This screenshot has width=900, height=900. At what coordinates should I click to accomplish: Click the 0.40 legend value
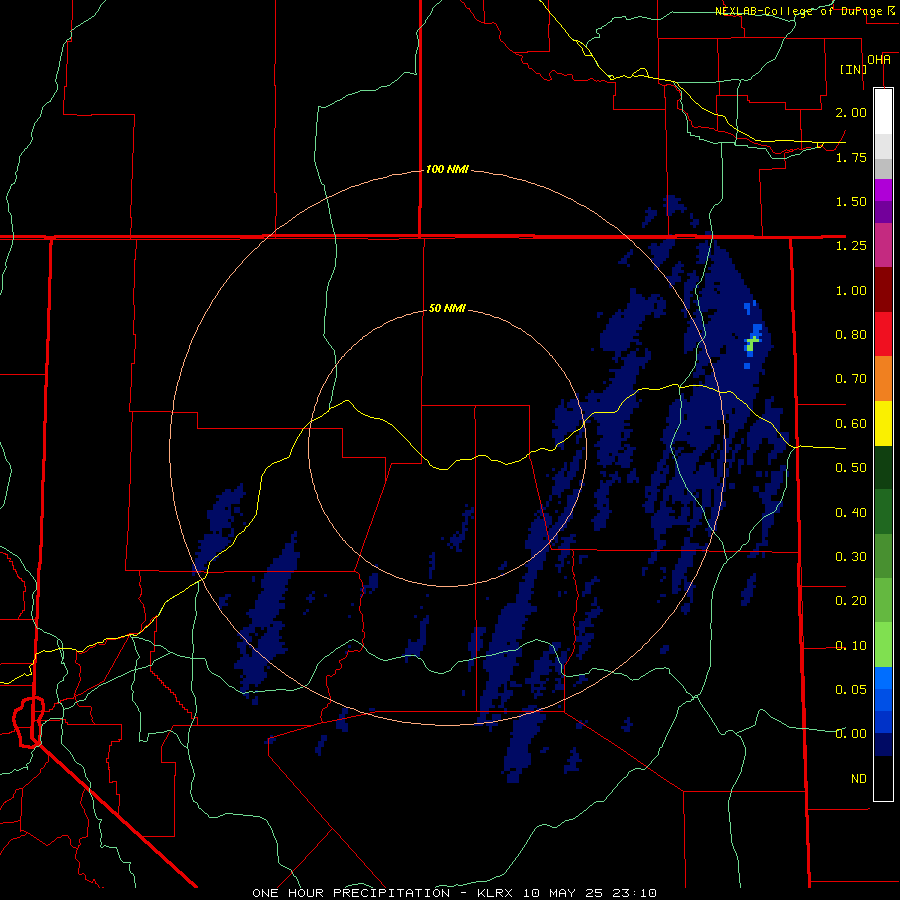tap(851, 513)
